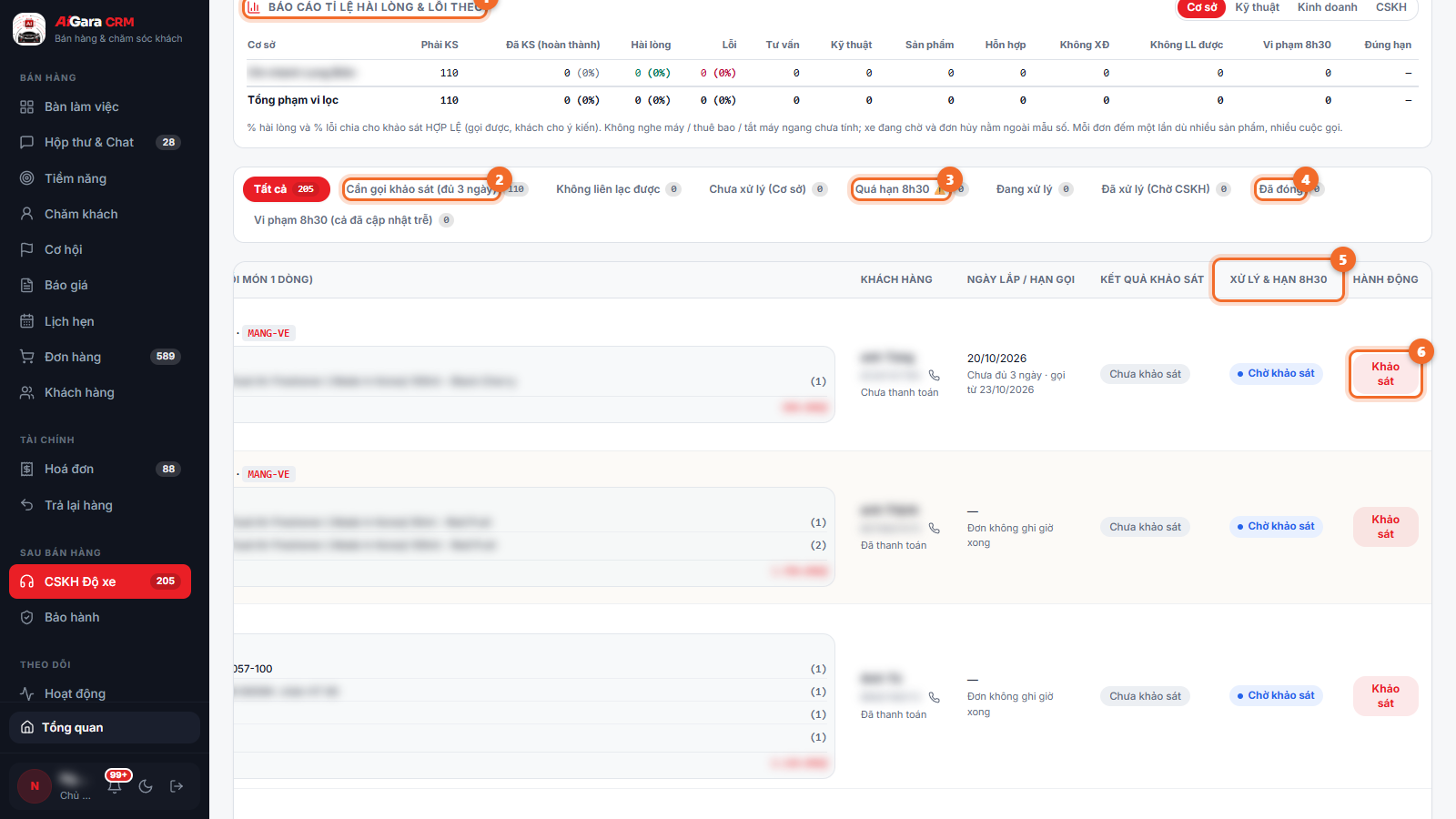Screen dimensions: 1456x819
Task: Call customer in the 20/10/2026 row
Action: [934, 375]
